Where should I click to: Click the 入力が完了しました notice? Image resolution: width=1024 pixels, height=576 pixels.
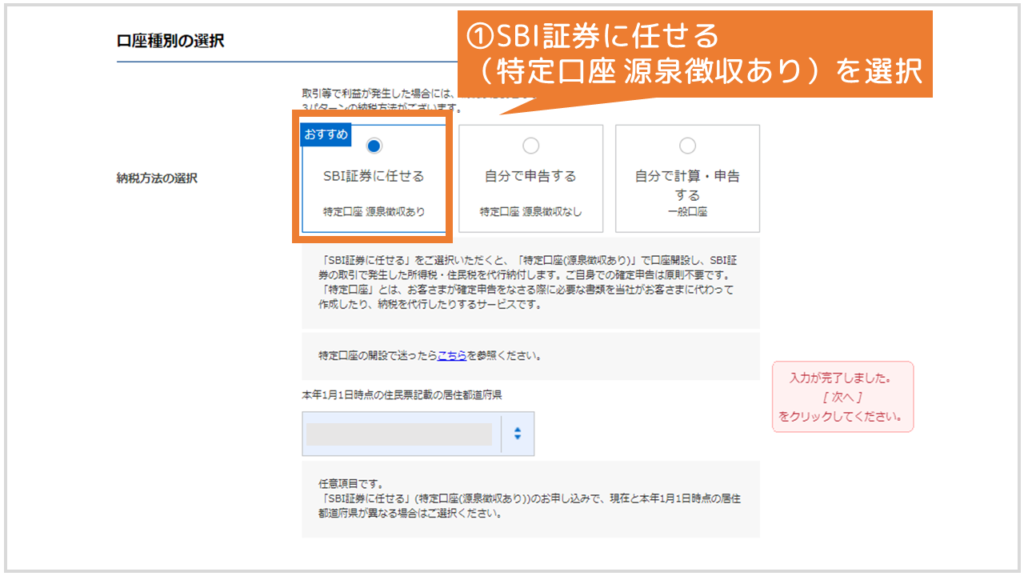pyautogui.click(x=842, y=397)
